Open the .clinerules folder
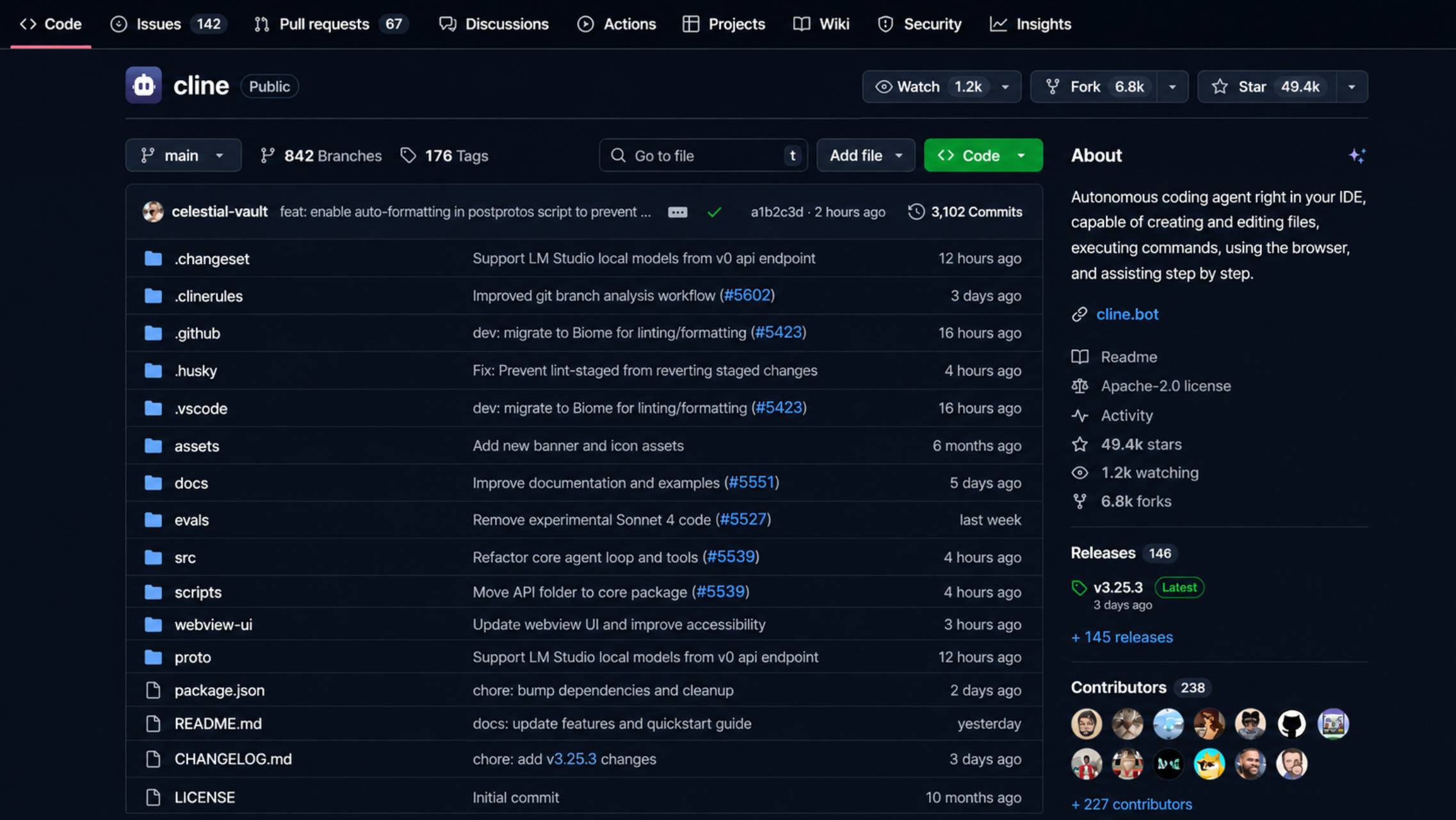 209,296
